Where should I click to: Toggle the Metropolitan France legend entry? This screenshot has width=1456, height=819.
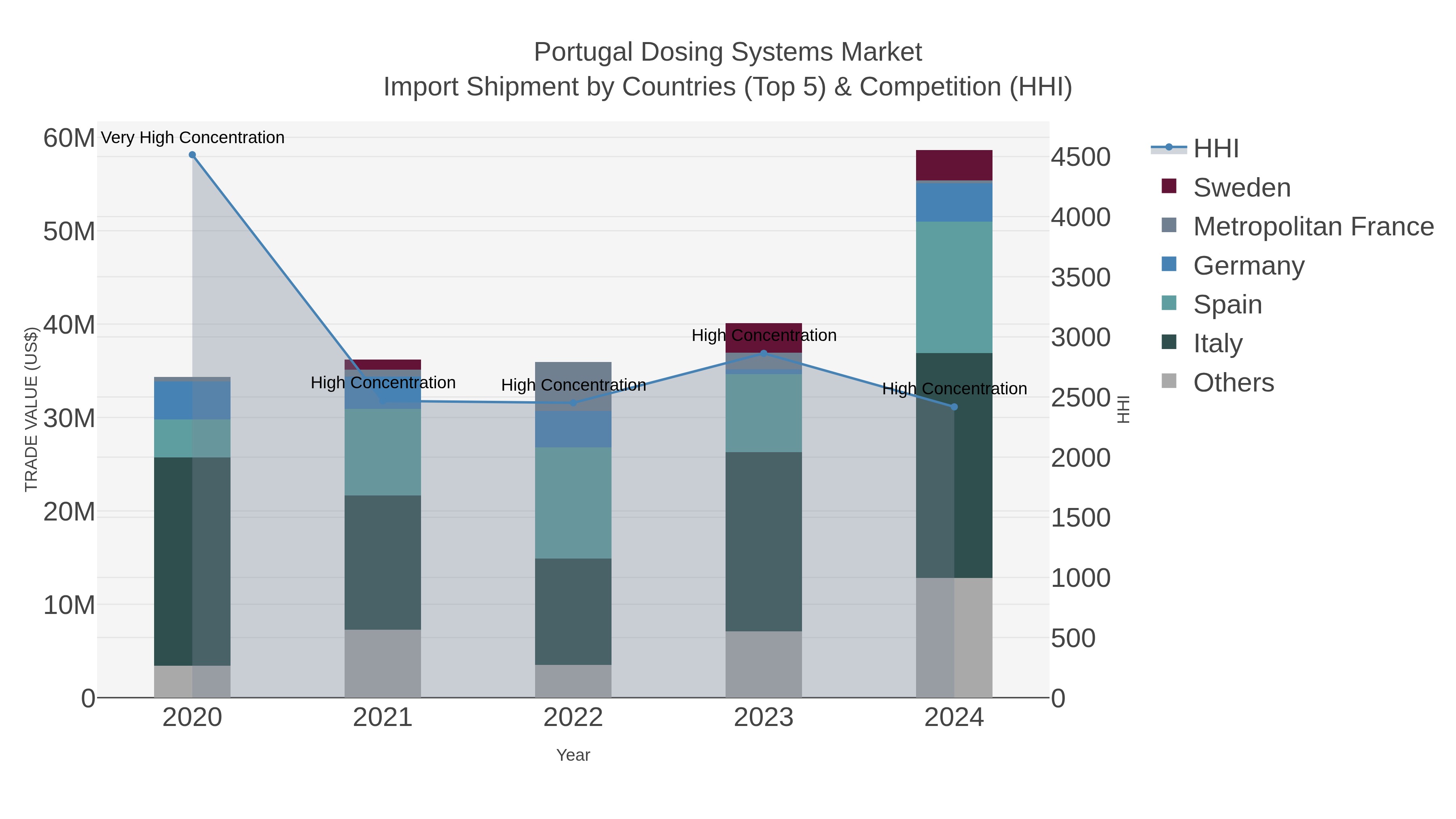point(1297,226)
